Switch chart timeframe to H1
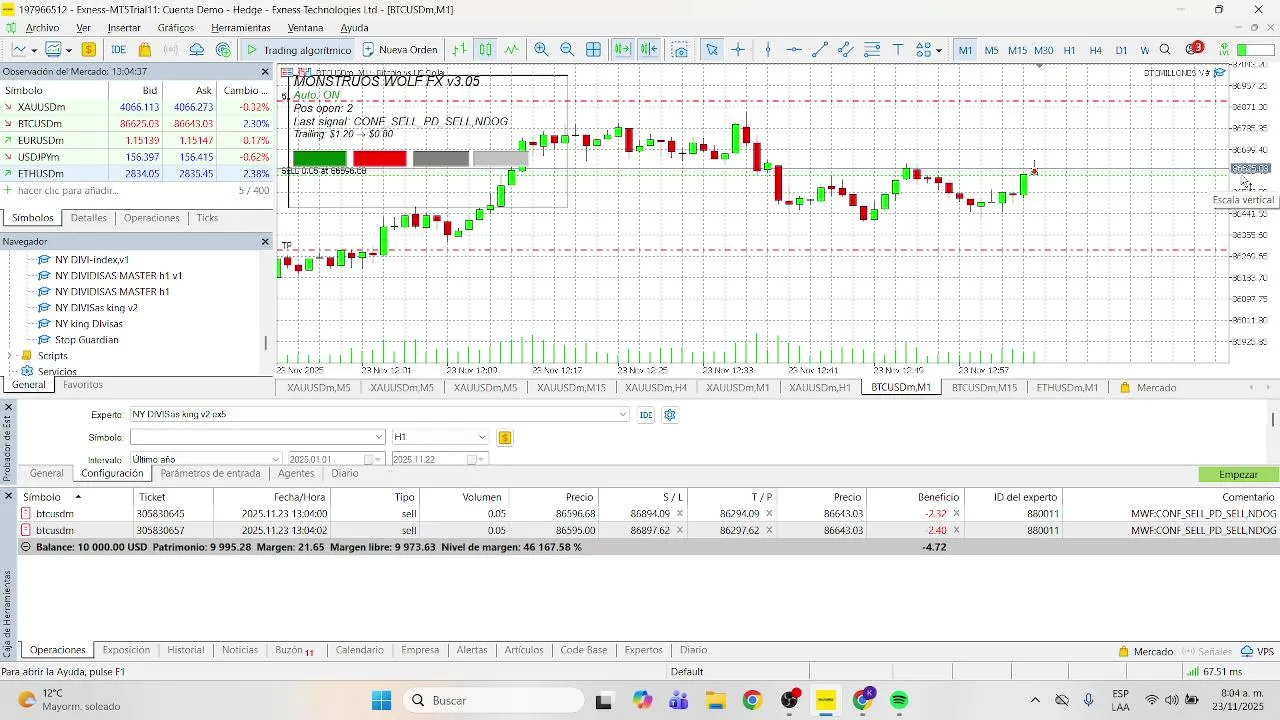Image resolution: width=1280 pixels, height=720 pixels. click(1070, 50)
